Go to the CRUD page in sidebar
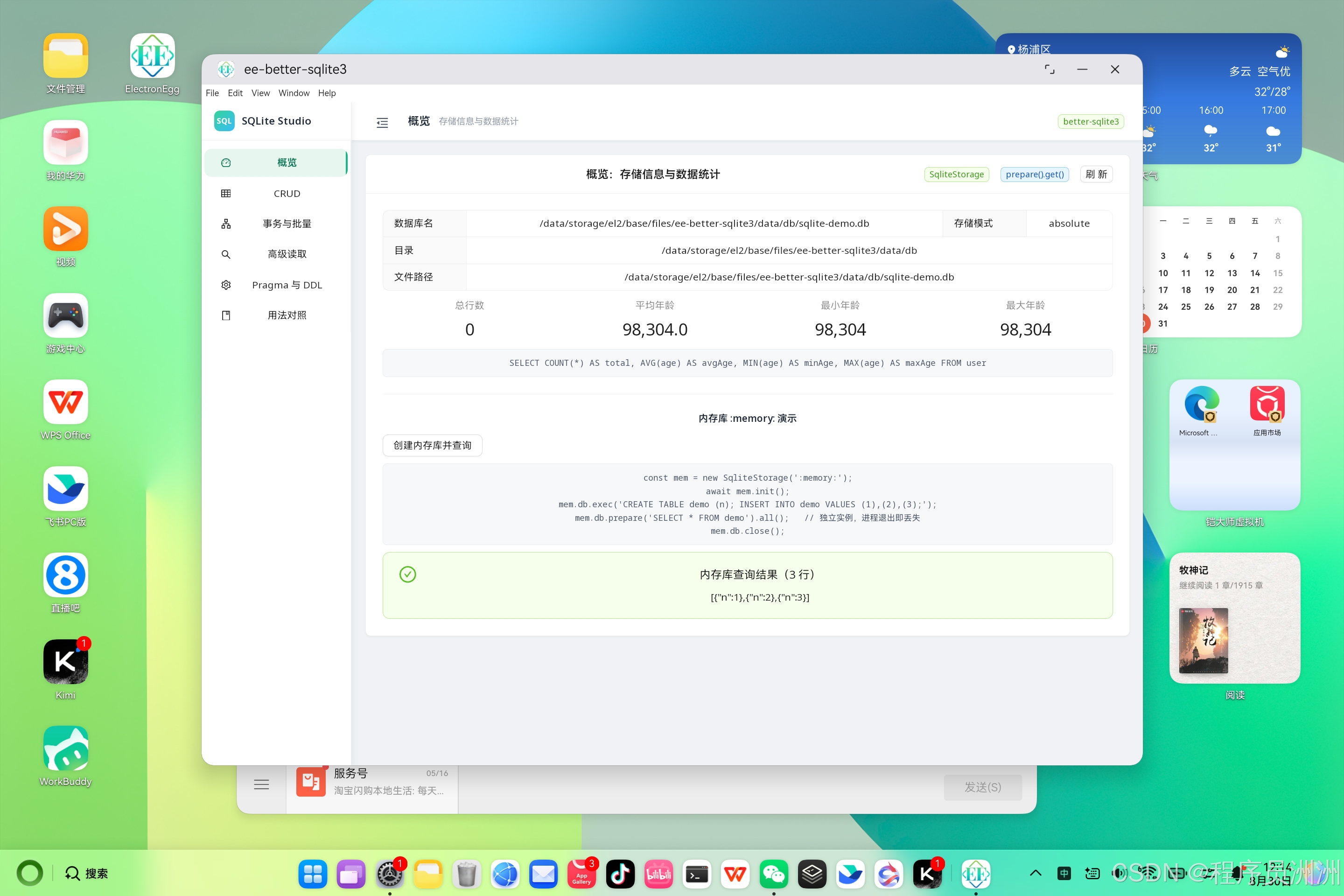Screen dimensions: 1344x896 point(276,194)
